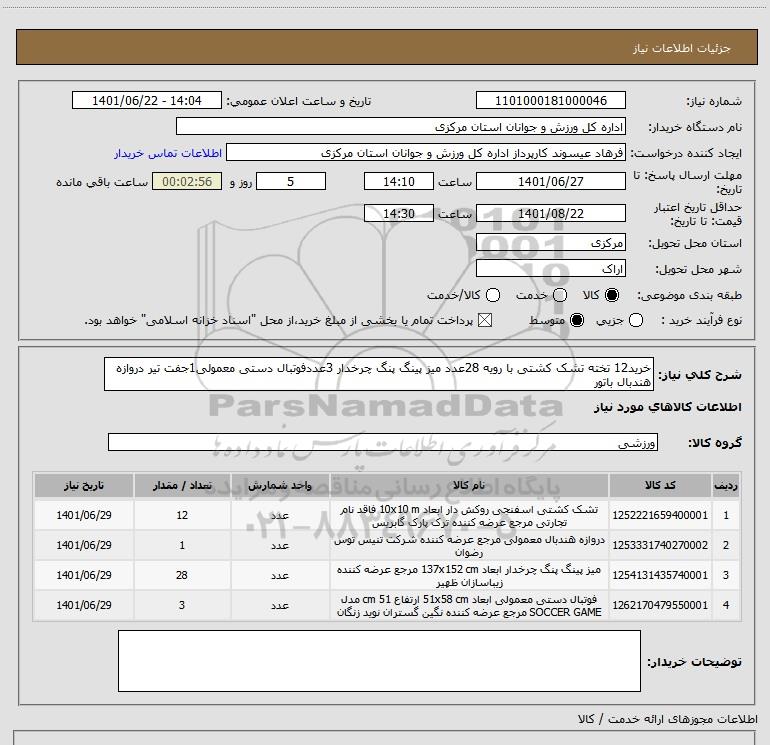Click the جزئیات اطلاعات نیاز header title
Image resolution: width=770 pixels, height=745 pixels.
point(682,48)
